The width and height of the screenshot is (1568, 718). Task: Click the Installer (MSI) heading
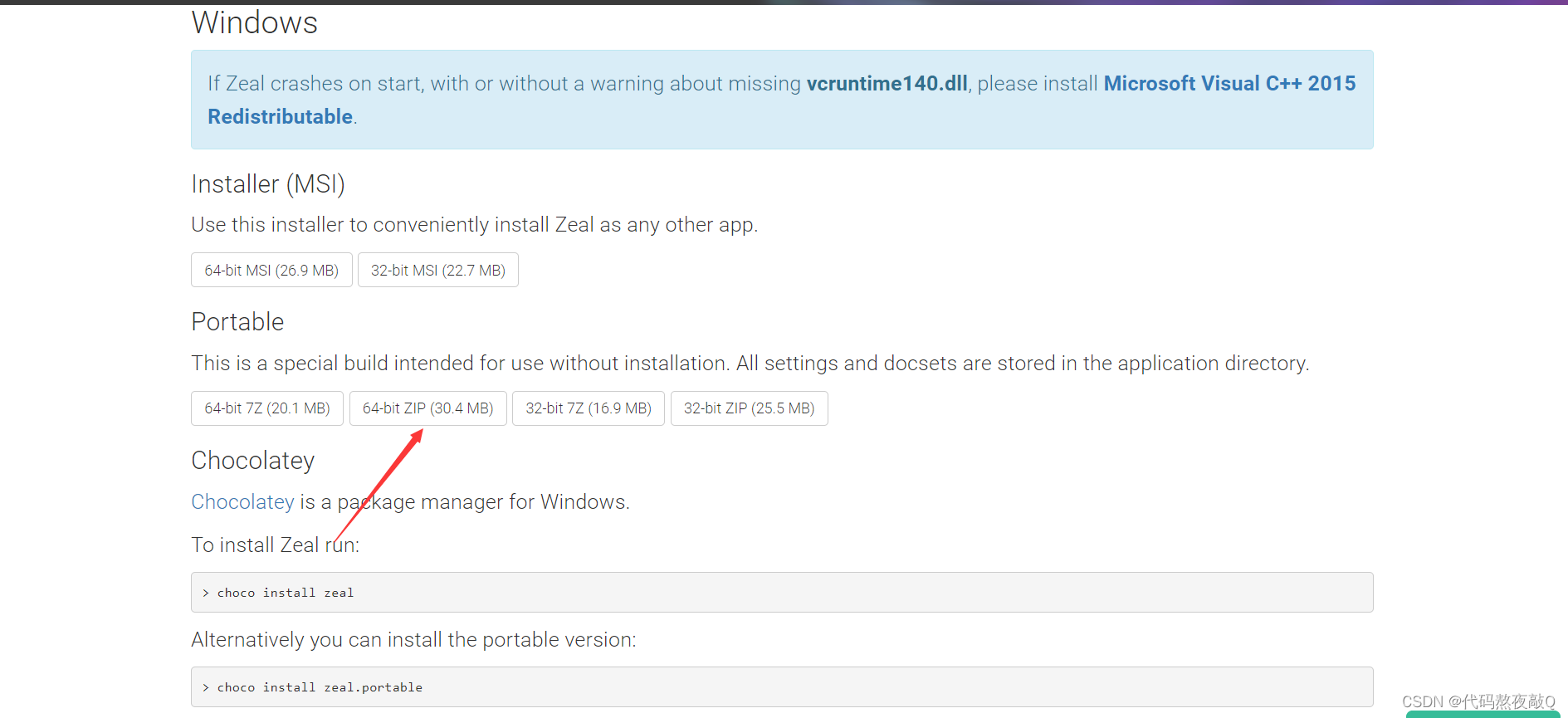pyautogui.click(x=267, y=183)
